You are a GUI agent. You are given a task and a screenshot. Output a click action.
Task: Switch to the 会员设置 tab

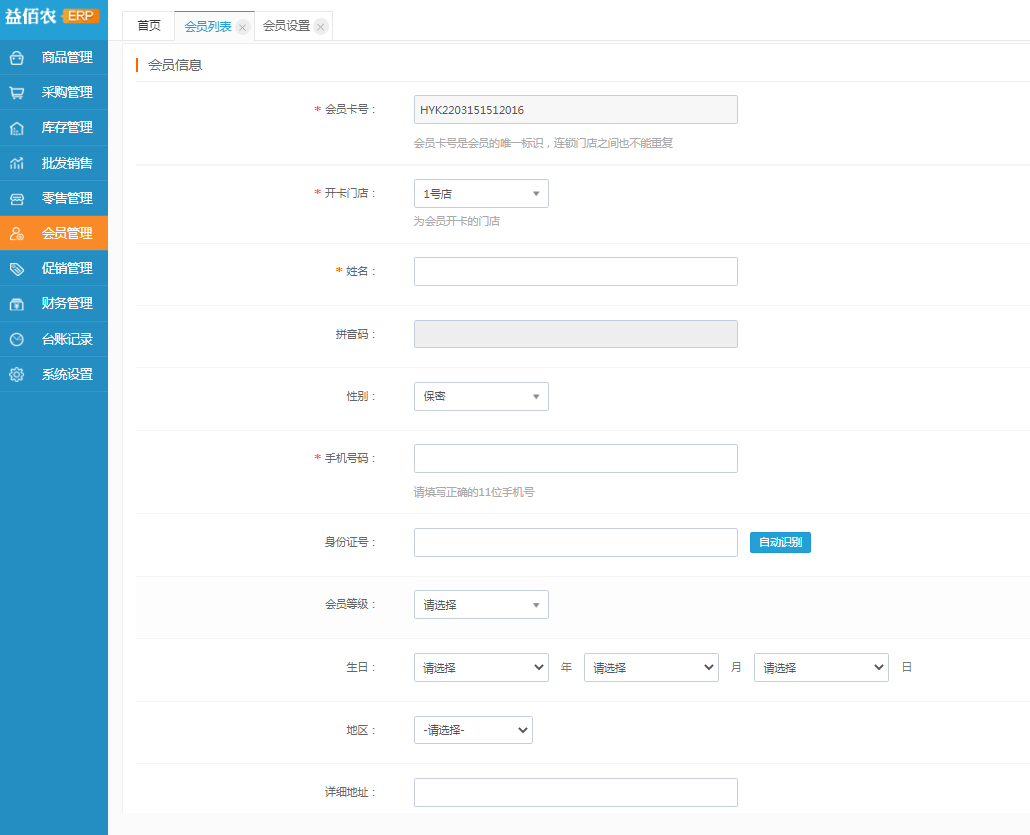(286, 26)
